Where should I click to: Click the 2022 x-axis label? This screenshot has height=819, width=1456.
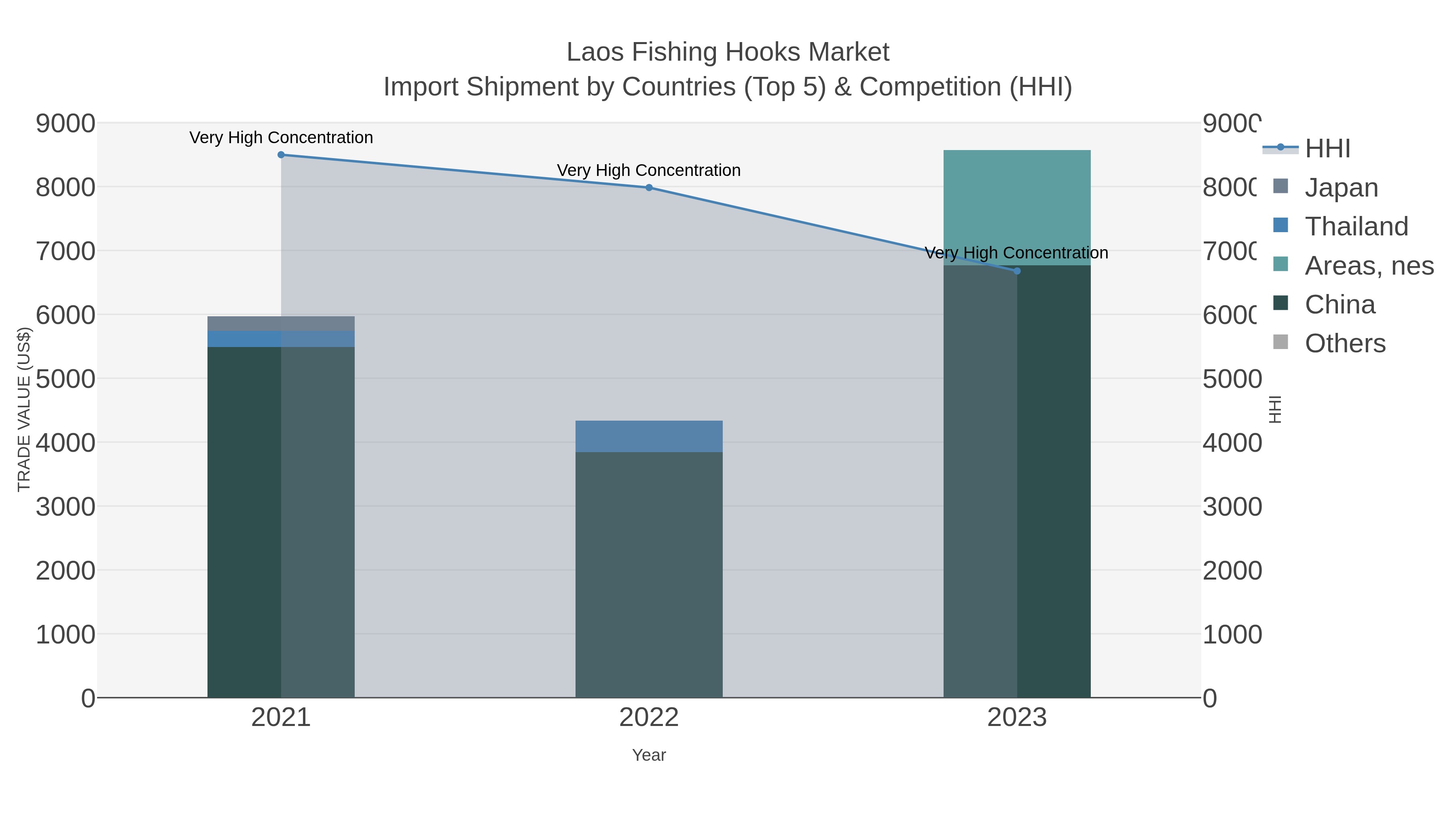[649, 718]
